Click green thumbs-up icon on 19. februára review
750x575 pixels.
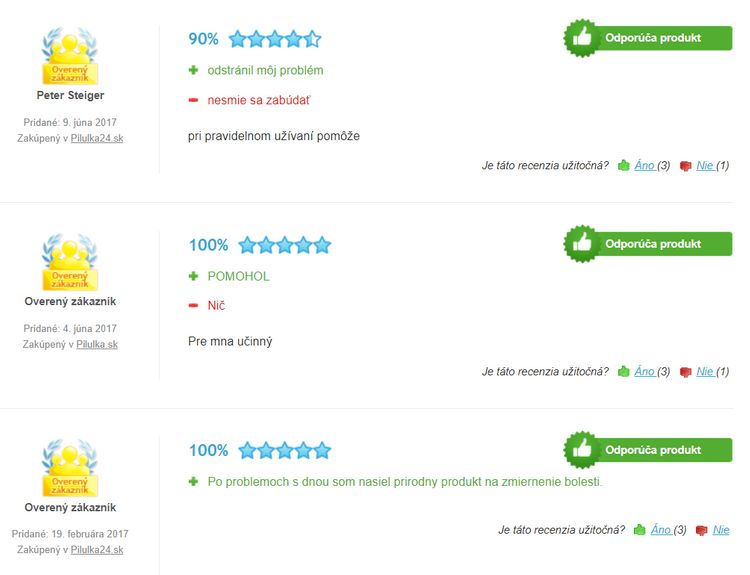click(x=640, y=530)
